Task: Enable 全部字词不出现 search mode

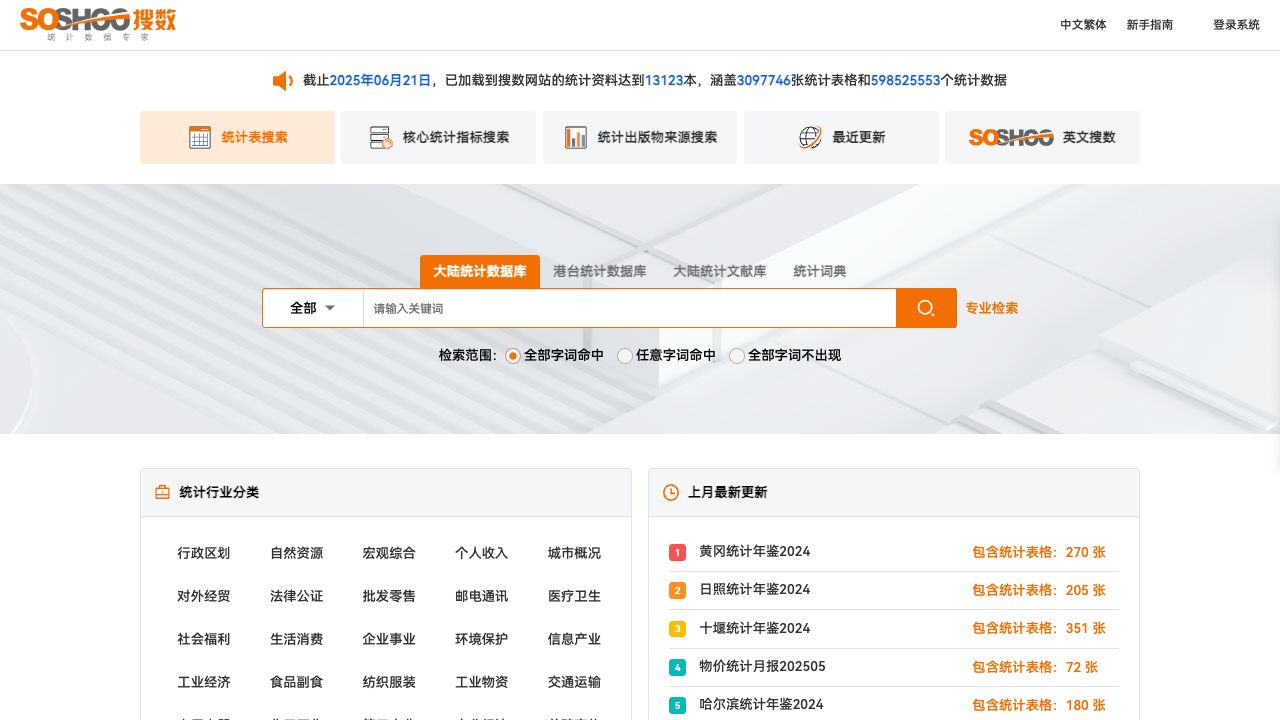Action: (x=737, y=356)
